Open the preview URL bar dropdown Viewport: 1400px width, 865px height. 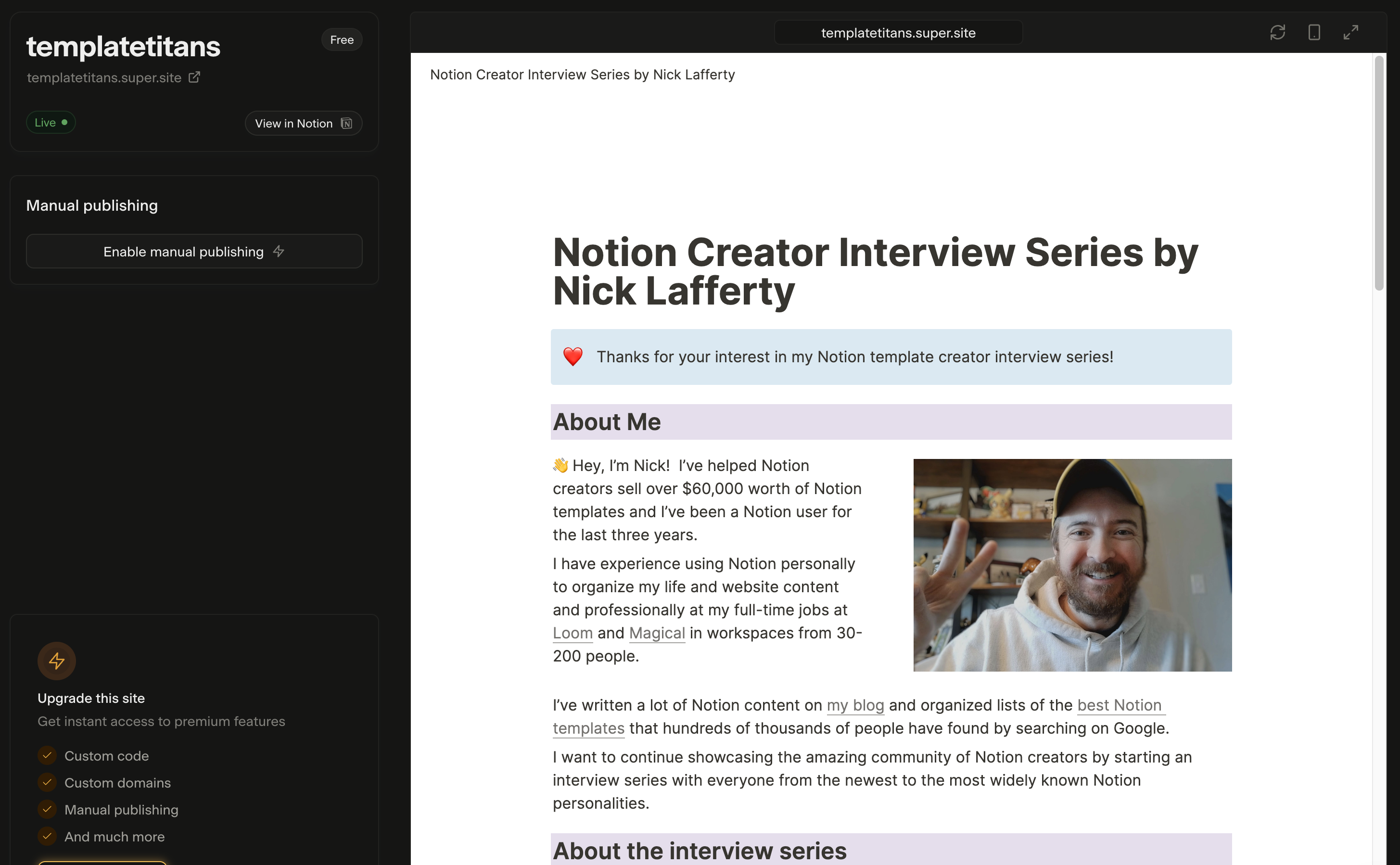(898, 33)
